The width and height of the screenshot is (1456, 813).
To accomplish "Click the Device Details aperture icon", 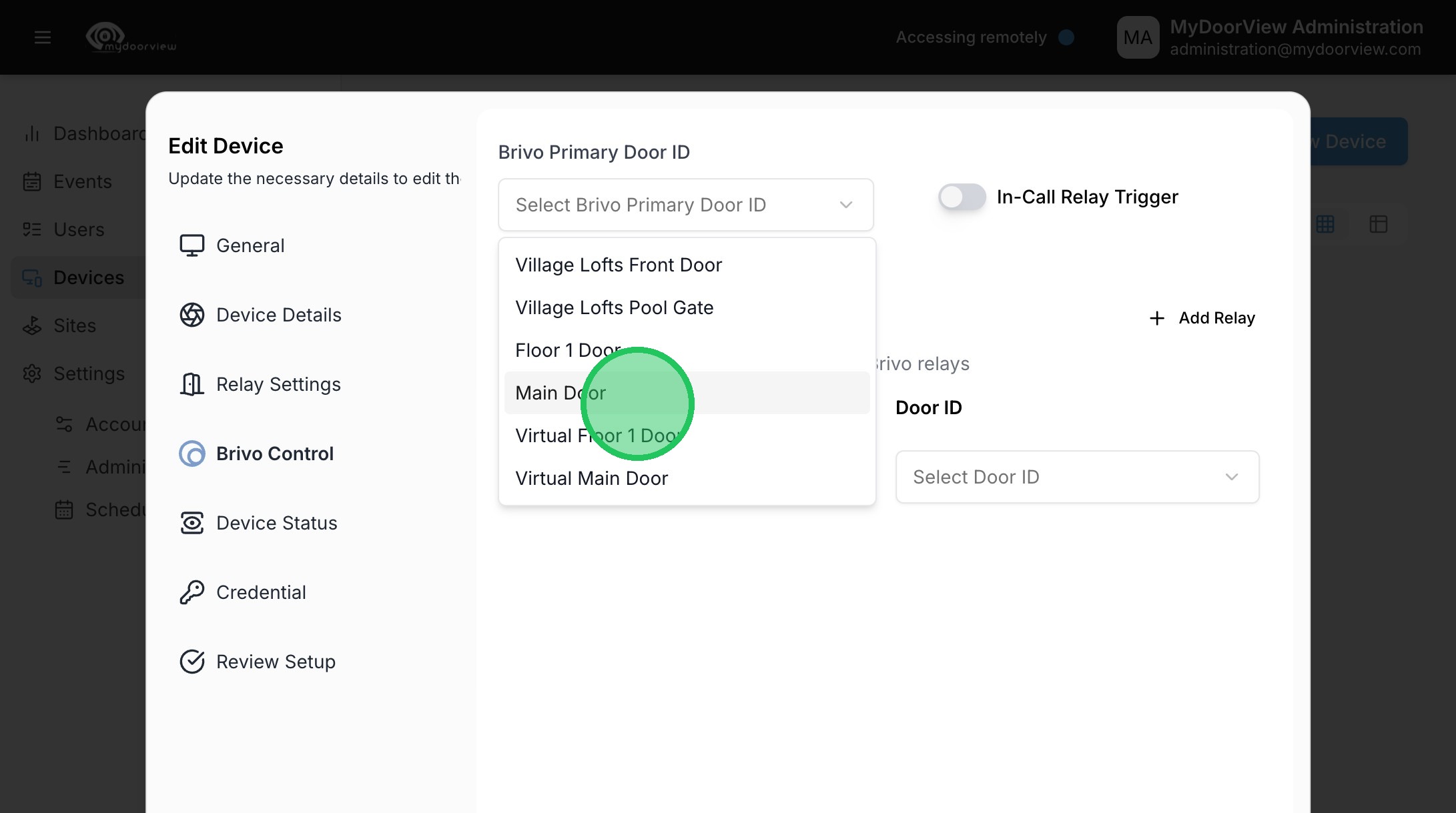I will [192, 315].
